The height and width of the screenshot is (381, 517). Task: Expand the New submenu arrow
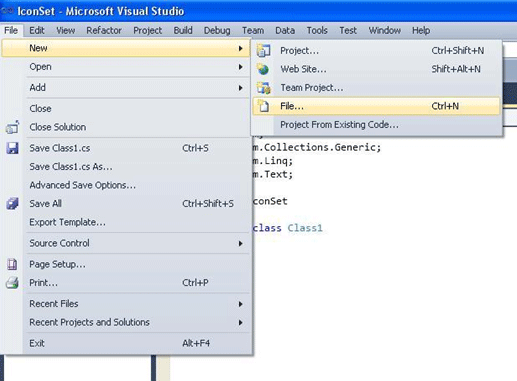point(240,48)
